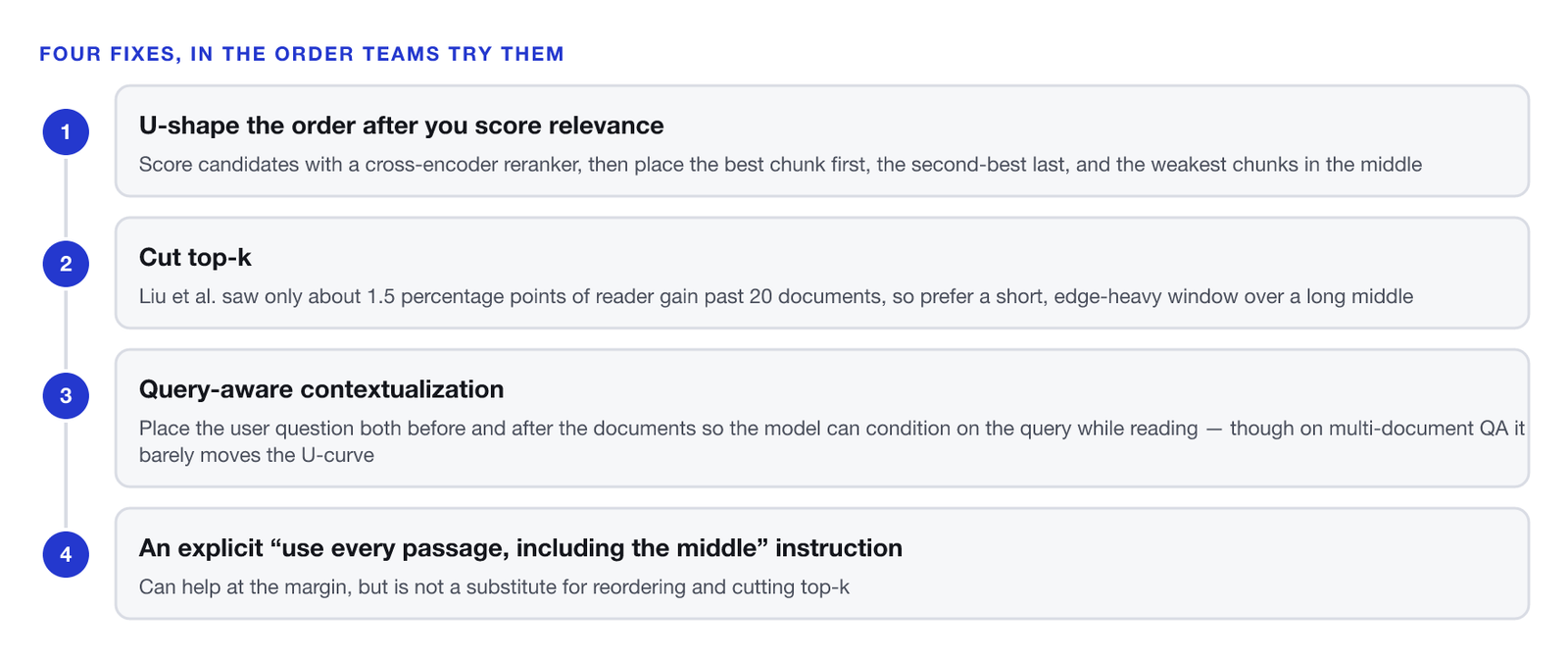Open 'Query-aware contextualization' title
Viewport: 1568px width, 658px height.
pyautogui.click(x=321, y=389)
